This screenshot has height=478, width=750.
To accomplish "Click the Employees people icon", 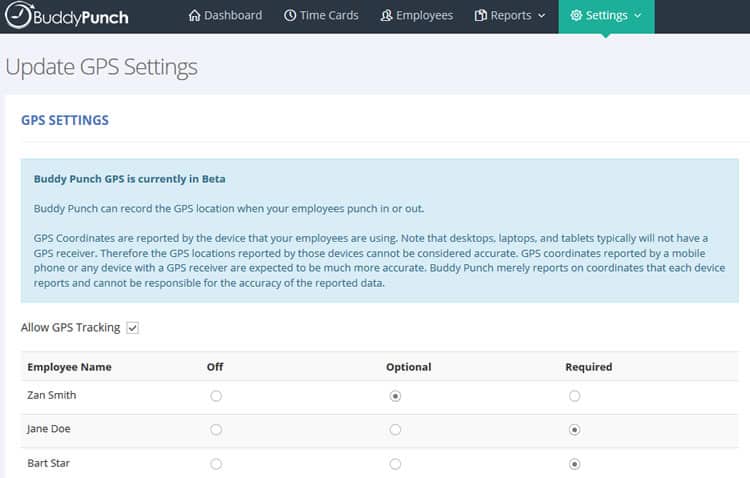I will pyautogui.click(x=386, y=16).
